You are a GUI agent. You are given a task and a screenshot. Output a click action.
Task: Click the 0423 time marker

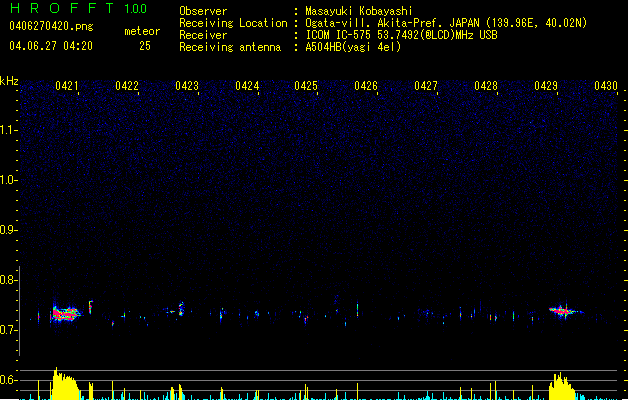click(x=187, y=86)
